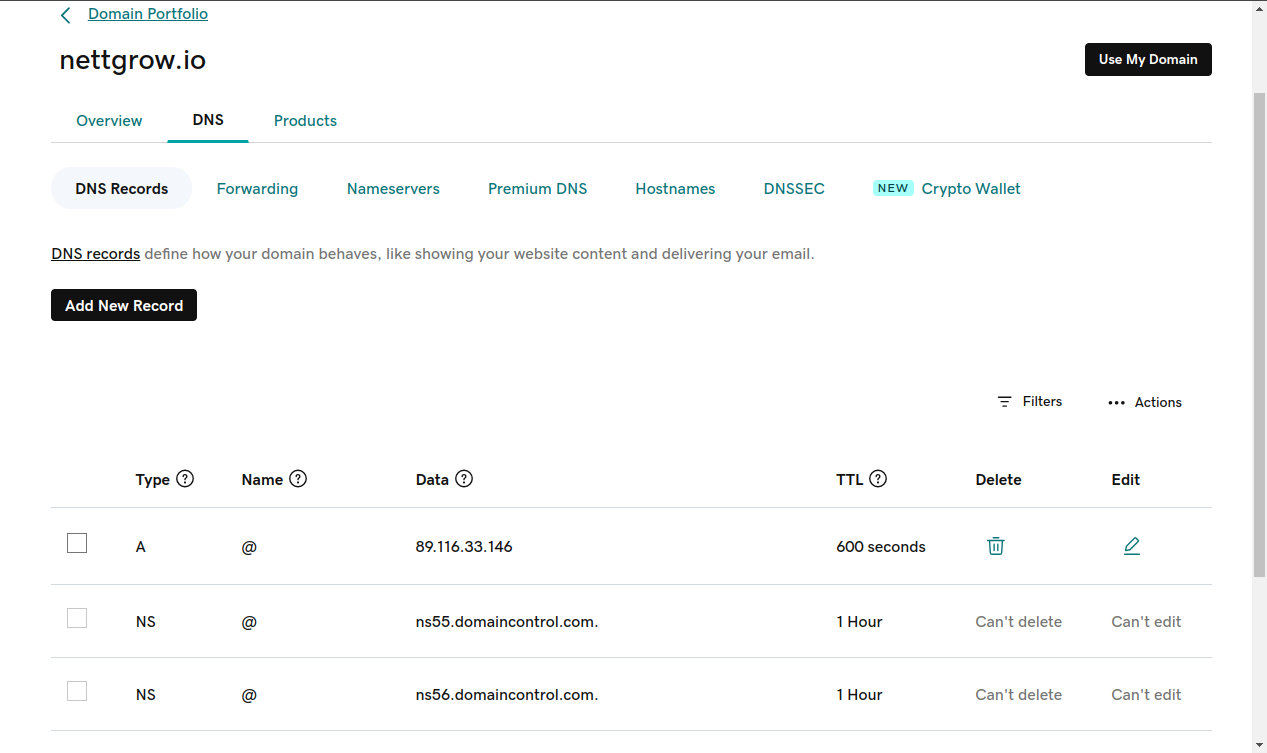Switch to the Overview tab

(x=109, y=121)
